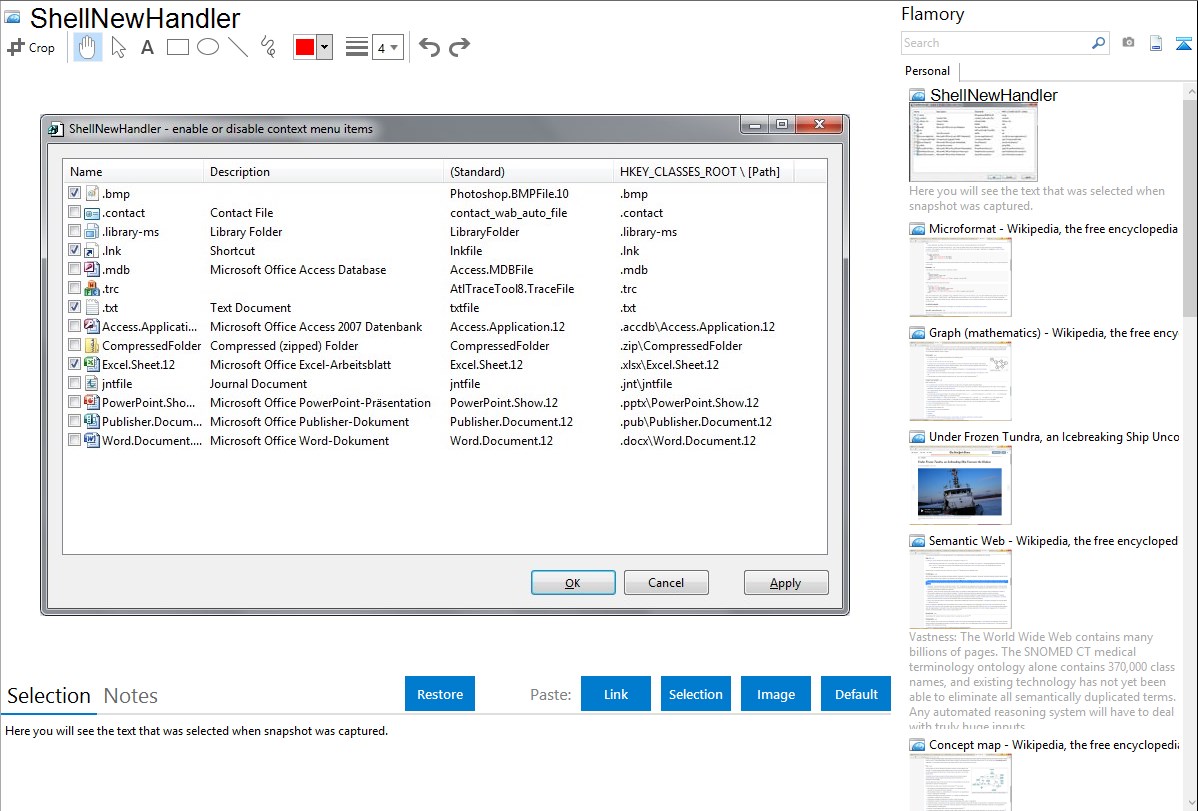Click the jntfile journal icon

tap(92, 383)
